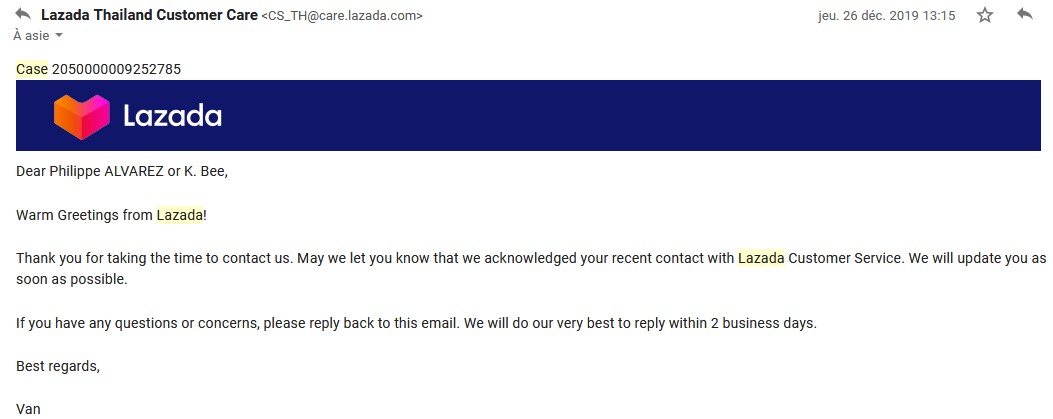
Task: Click the date jeu. 26 déc. 2019 13:15
Action: pos(886,15)
